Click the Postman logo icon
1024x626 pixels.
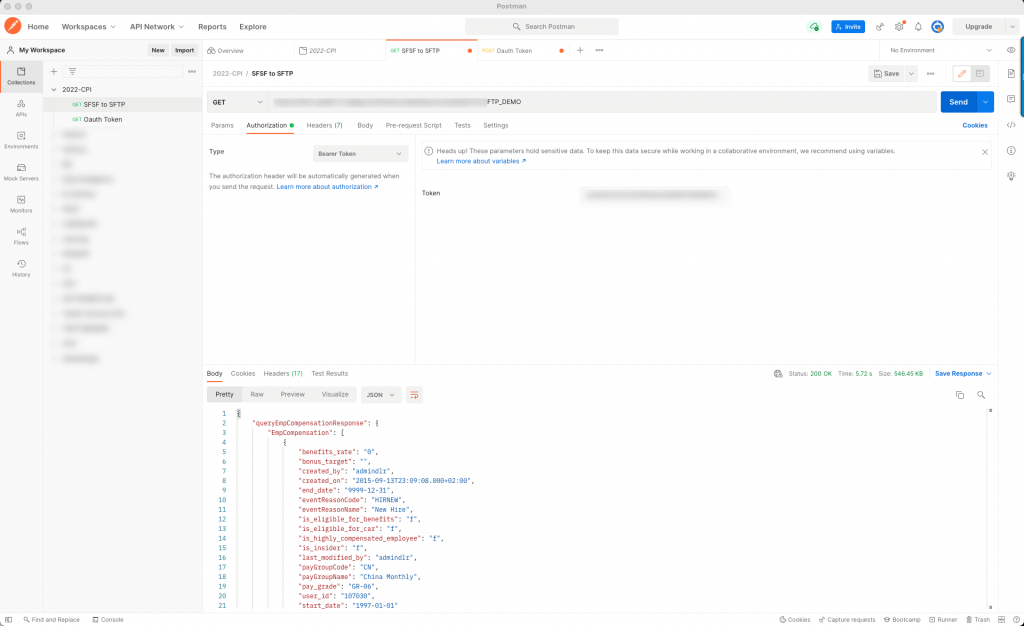pos(12,26)
